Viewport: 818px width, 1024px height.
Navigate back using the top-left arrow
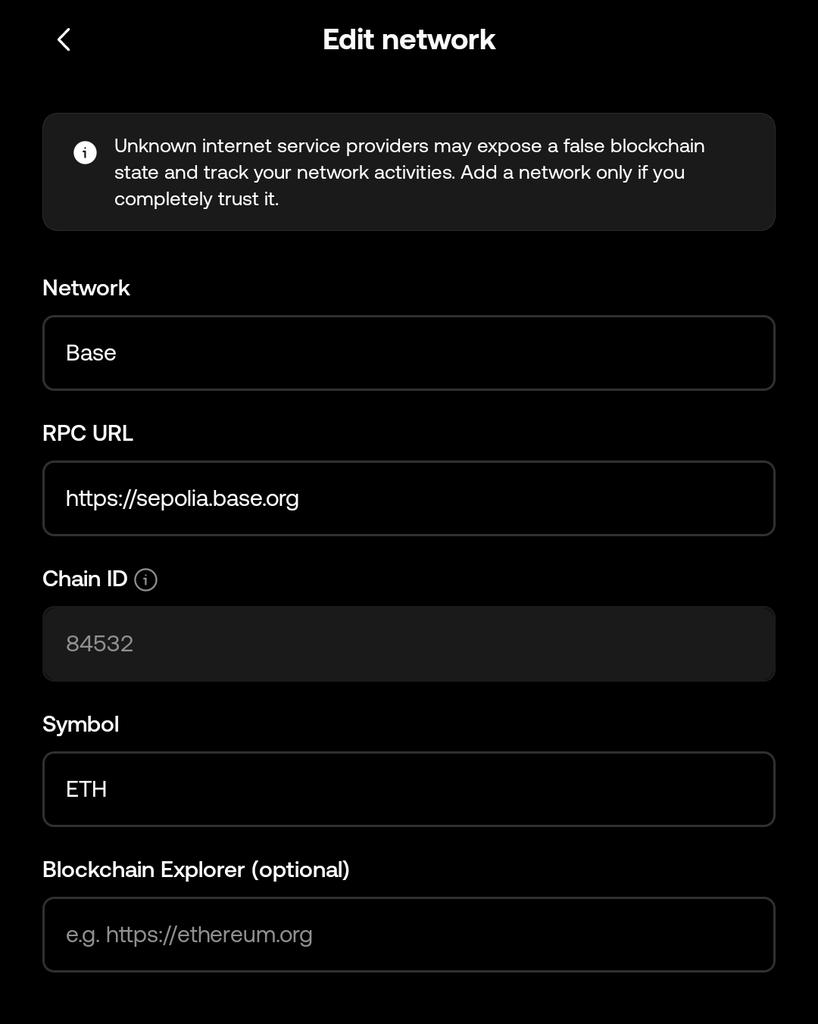coord(64,39)
